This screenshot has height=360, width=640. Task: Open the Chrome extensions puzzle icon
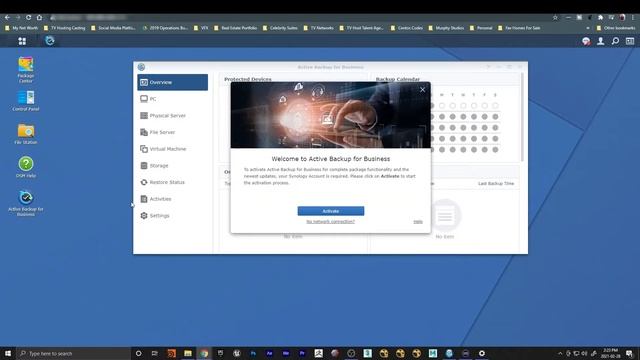(600, 18)
